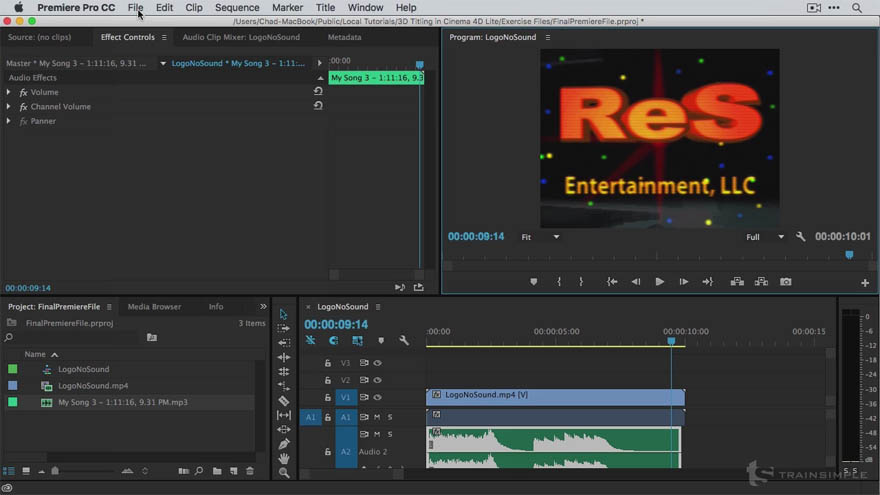Image resolution: width=880 pixels, height=495 pixels.
Task: Toggle linked selection in timeline
Action: (x=358, y=341)
